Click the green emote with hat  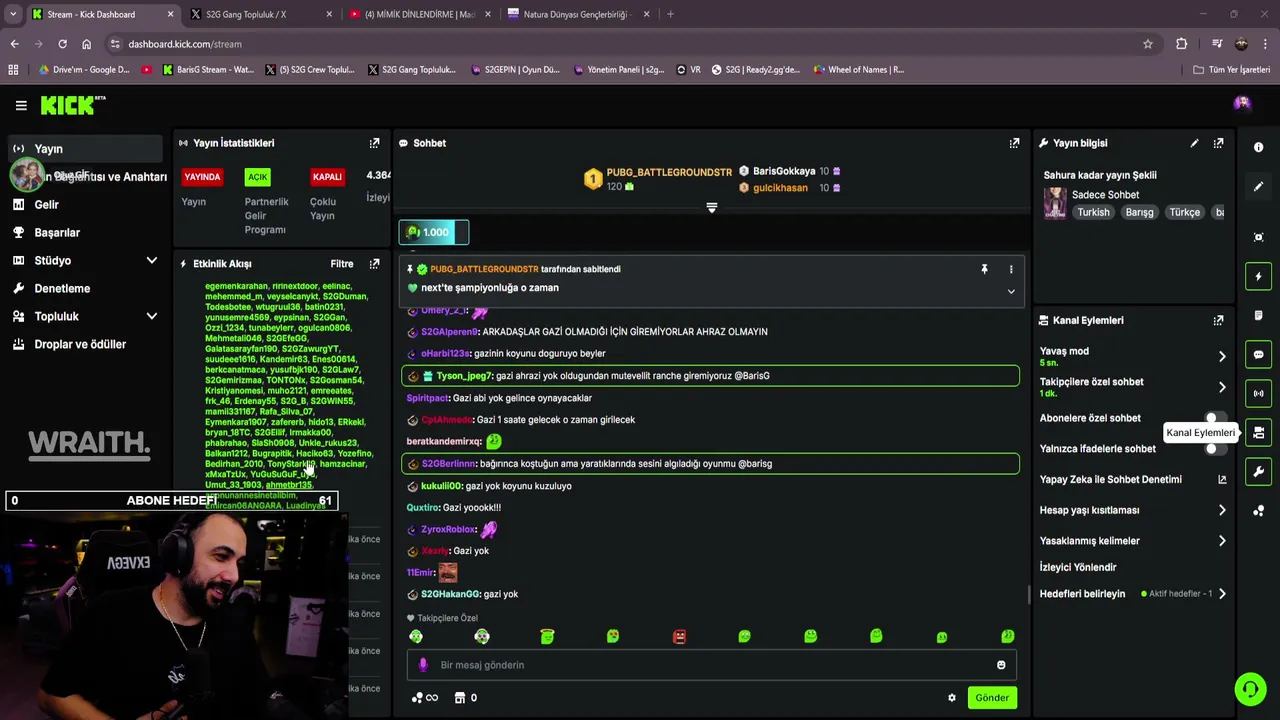click(x=547, y=637)
